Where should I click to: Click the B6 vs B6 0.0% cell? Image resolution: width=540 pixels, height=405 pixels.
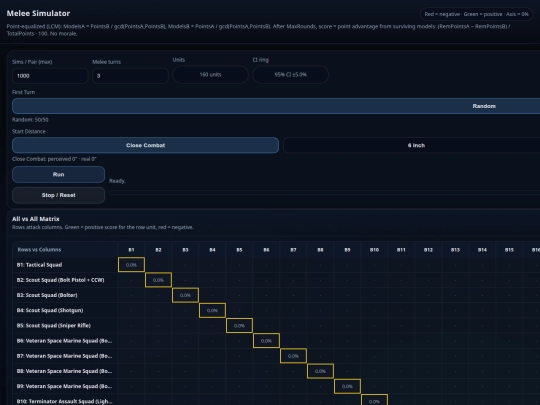[266, 341]
